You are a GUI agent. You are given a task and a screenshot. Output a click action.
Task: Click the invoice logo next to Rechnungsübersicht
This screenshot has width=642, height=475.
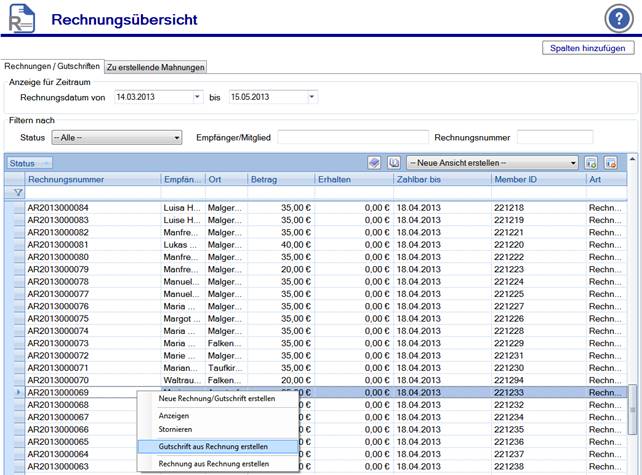(x=22, y=19)
